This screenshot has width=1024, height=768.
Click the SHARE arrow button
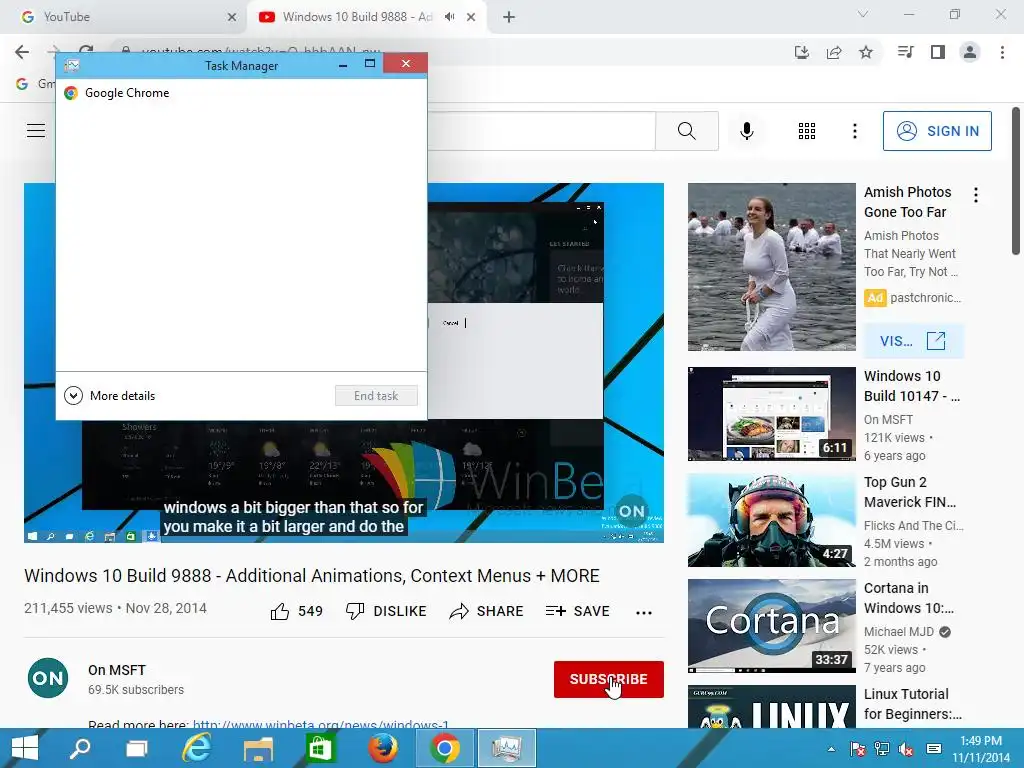point(487,611)
